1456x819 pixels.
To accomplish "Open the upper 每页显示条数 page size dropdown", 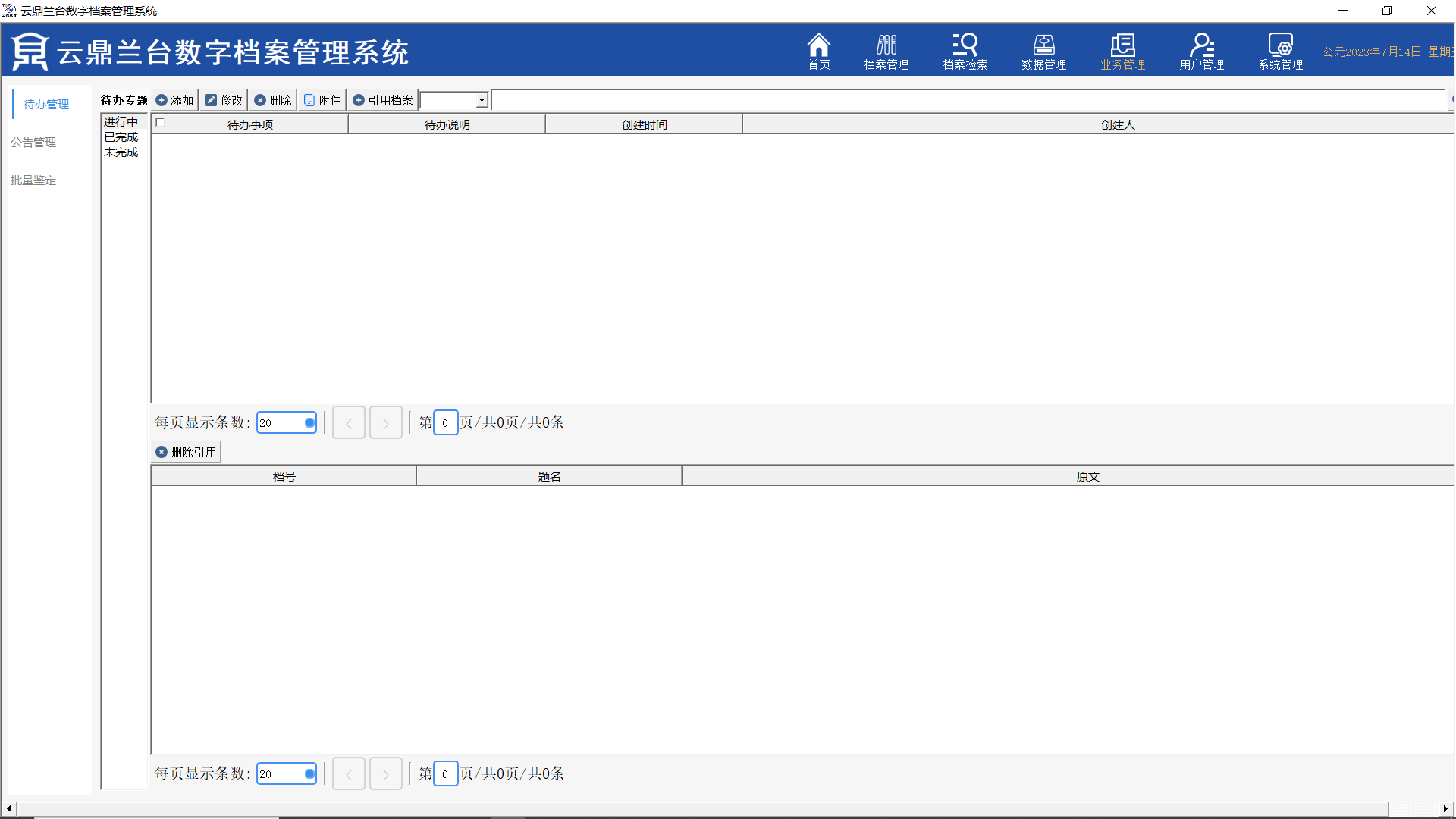I will [309, 423].
